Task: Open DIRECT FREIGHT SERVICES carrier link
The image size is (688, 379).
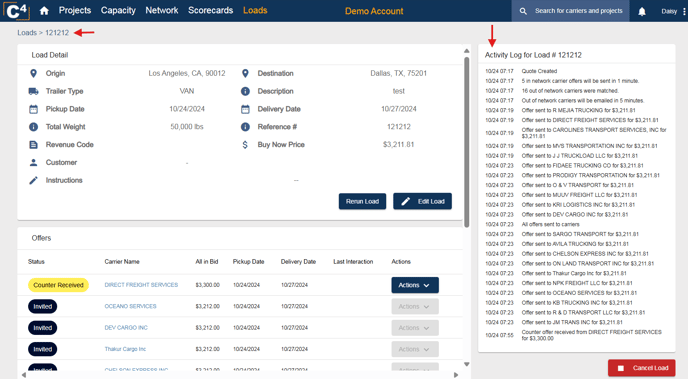Action: click(x=141, y=285)
